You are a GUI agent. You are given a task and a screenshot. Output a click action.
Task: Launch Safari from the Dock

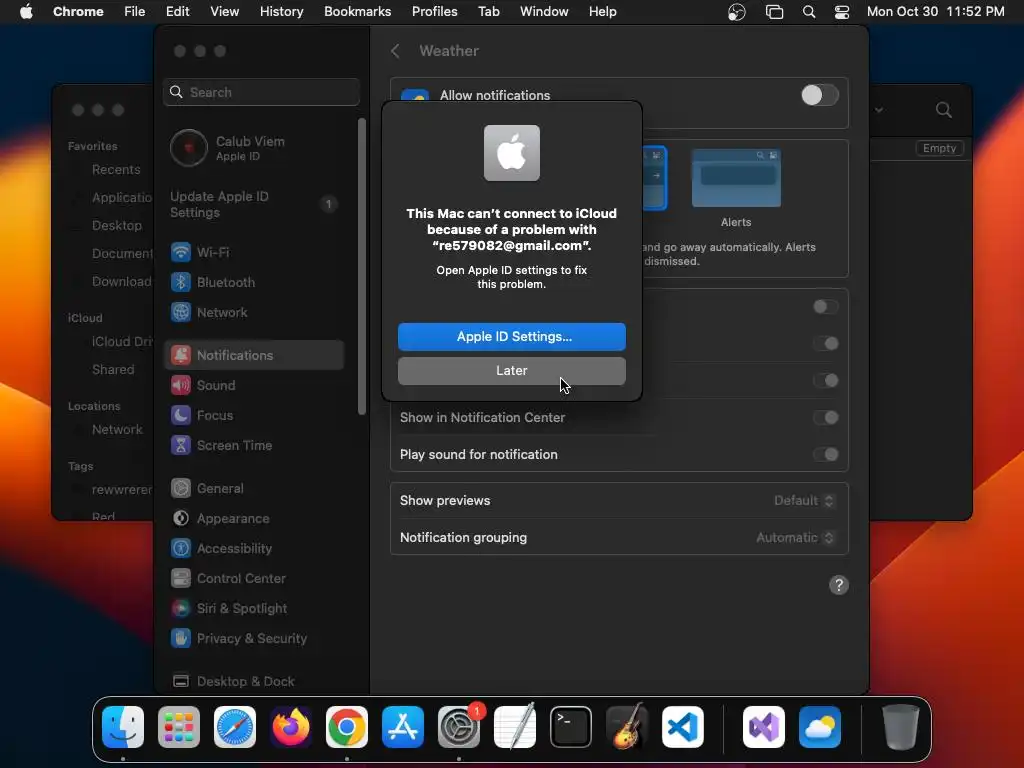click(x=235, y=727)
